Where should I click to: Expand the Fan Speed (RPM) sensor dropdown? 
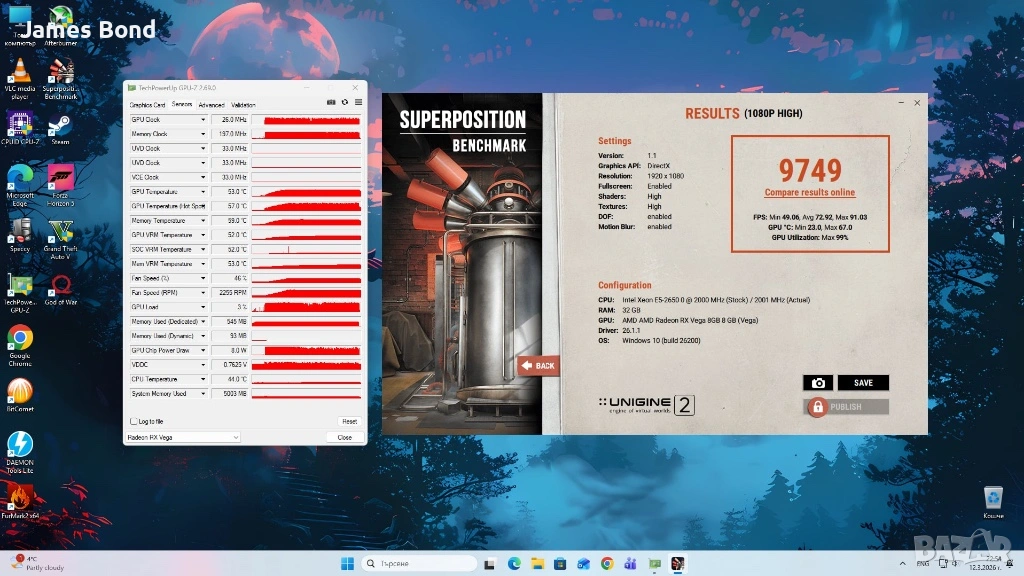click(203, 293)
